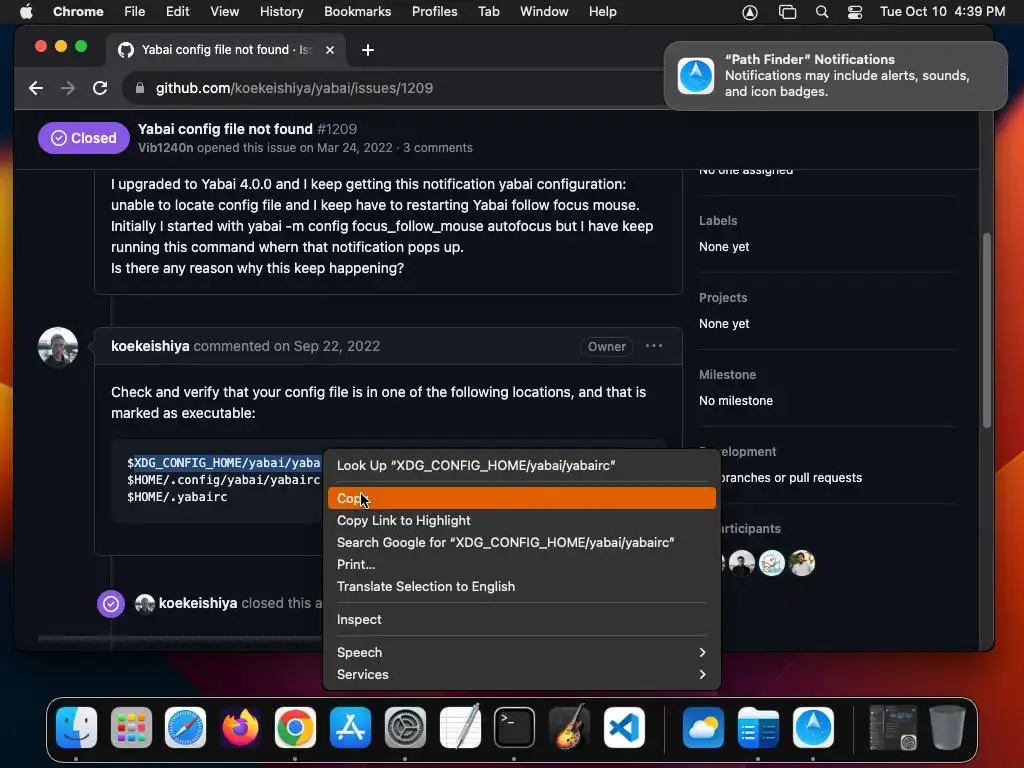Click the Stage Manager menu bar icon
This screenshot has height=768, width=1024.
coord(788,12)
